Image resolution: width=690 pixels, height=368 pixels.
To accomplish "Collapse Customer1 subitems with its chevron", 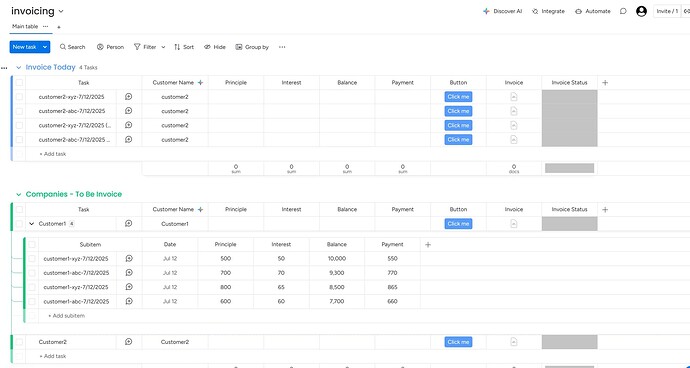I will (32, 224).
